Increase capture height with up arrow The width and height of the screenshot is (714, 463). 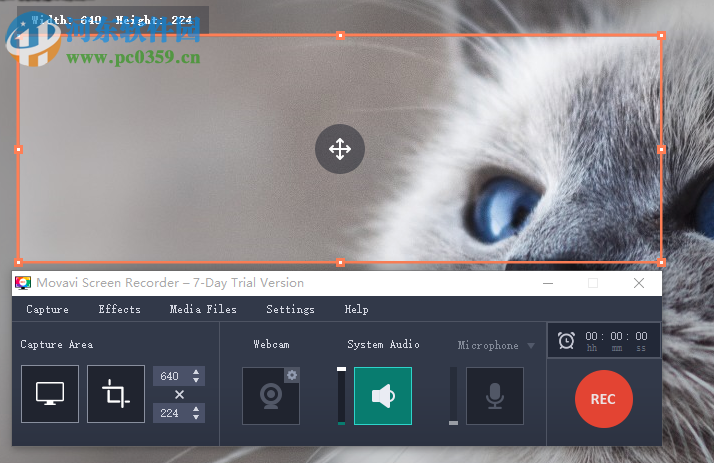[x=196, y=409]
